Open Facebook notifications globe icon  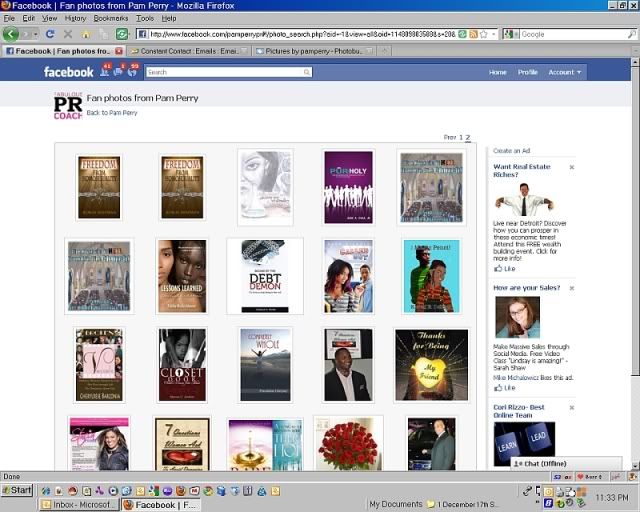132,71
